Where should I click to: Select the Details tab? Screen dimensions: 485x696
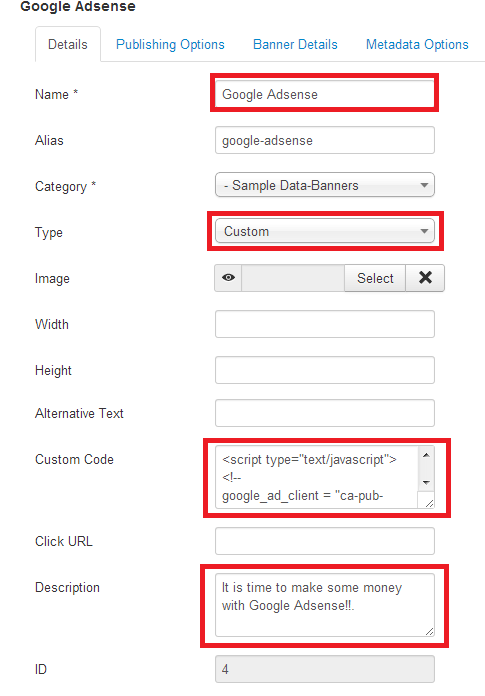click(x=68, y=44)
